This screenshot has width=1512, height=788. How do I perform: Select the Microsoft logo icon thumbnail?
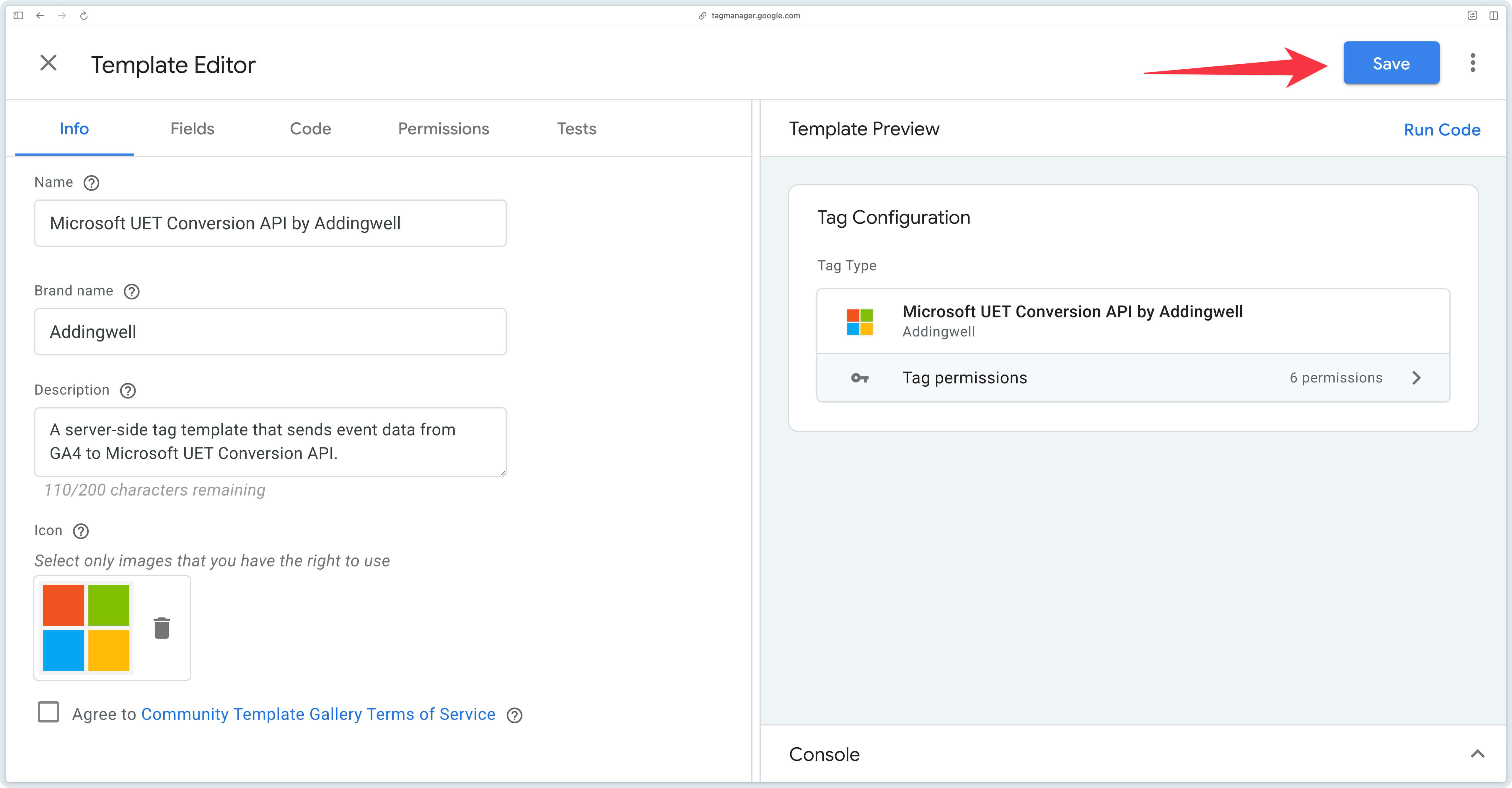[x=86, y=627]
